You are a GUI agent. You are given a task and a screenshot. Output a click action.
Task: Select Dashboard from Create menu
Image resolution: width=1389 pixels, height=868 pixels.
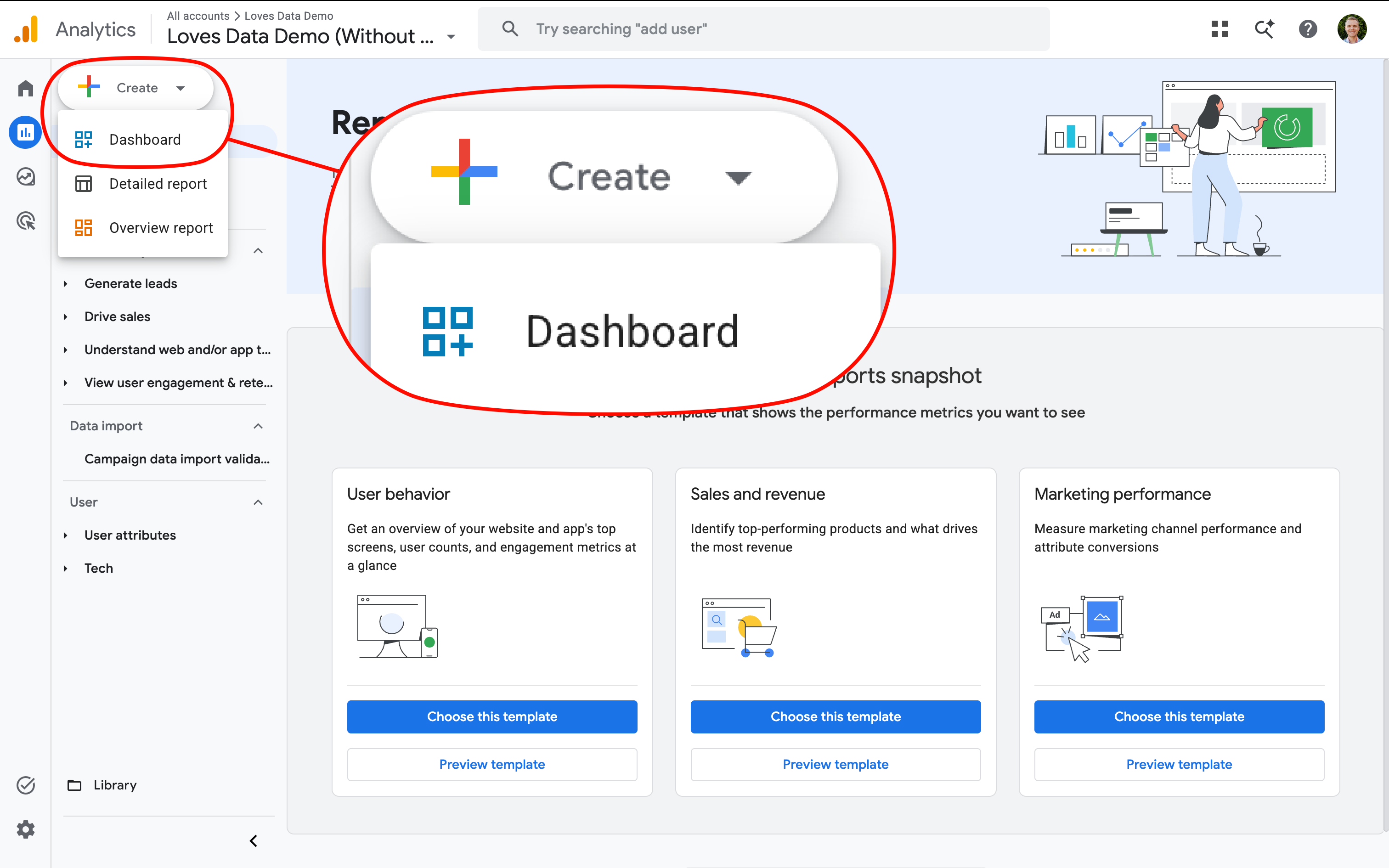point(143,140)
